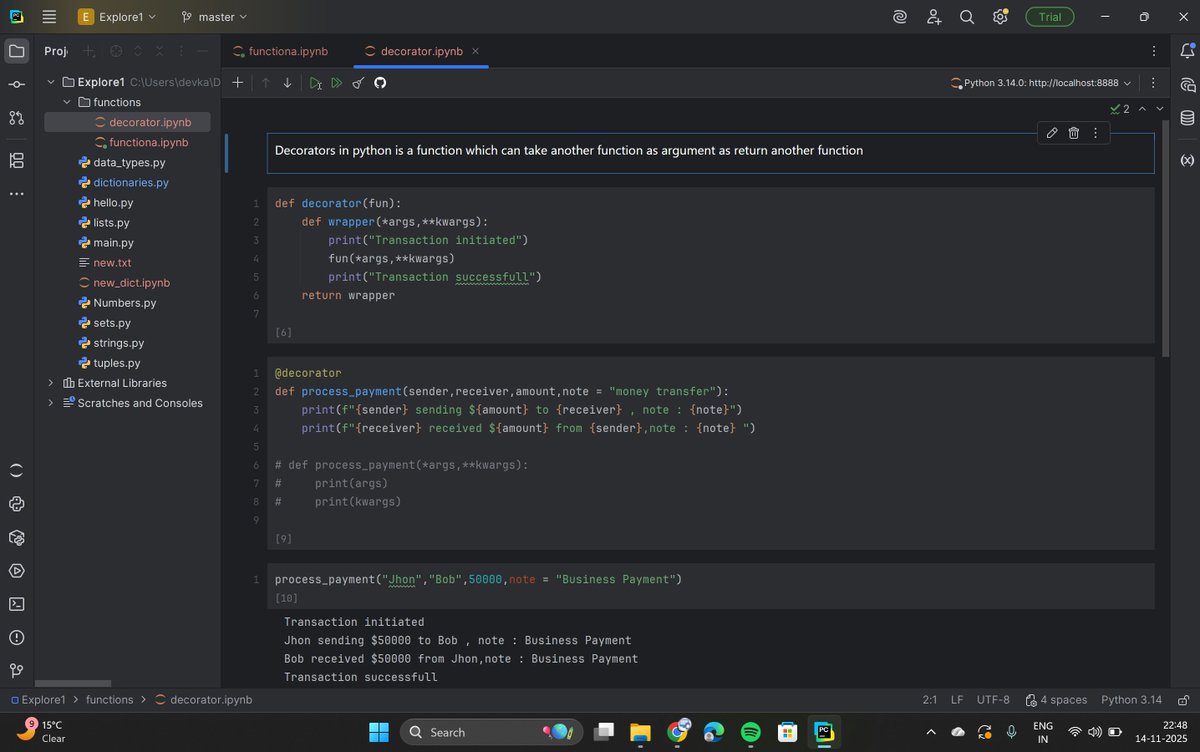Open the Python Packages tool window
The image size is (1200, 752).
click(16, 538)
